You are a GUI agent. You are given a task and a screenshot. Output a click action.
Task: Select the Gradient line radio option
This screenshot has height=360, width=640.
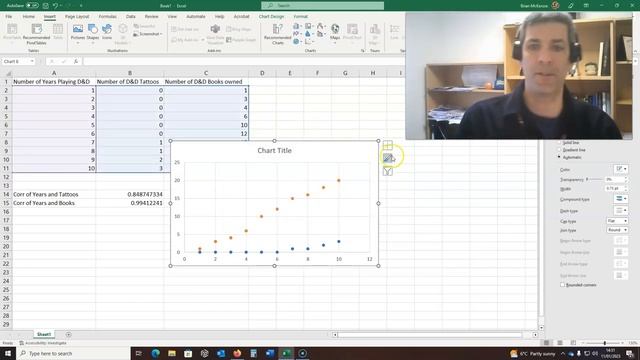click(x=559, y=150)
